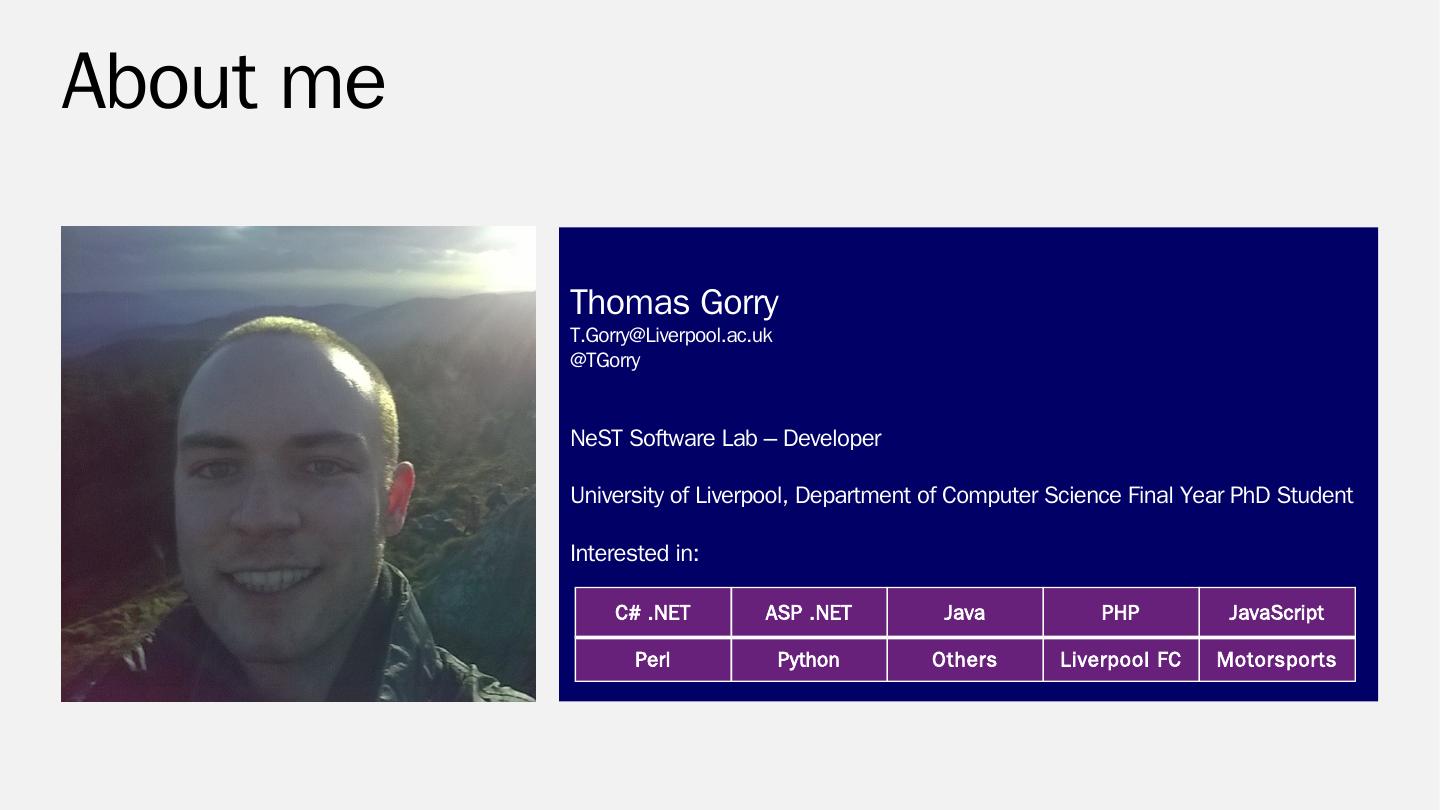The image size is (1440, 810).
Task: Click the Others table cell
Action: (x=965, y=660)
